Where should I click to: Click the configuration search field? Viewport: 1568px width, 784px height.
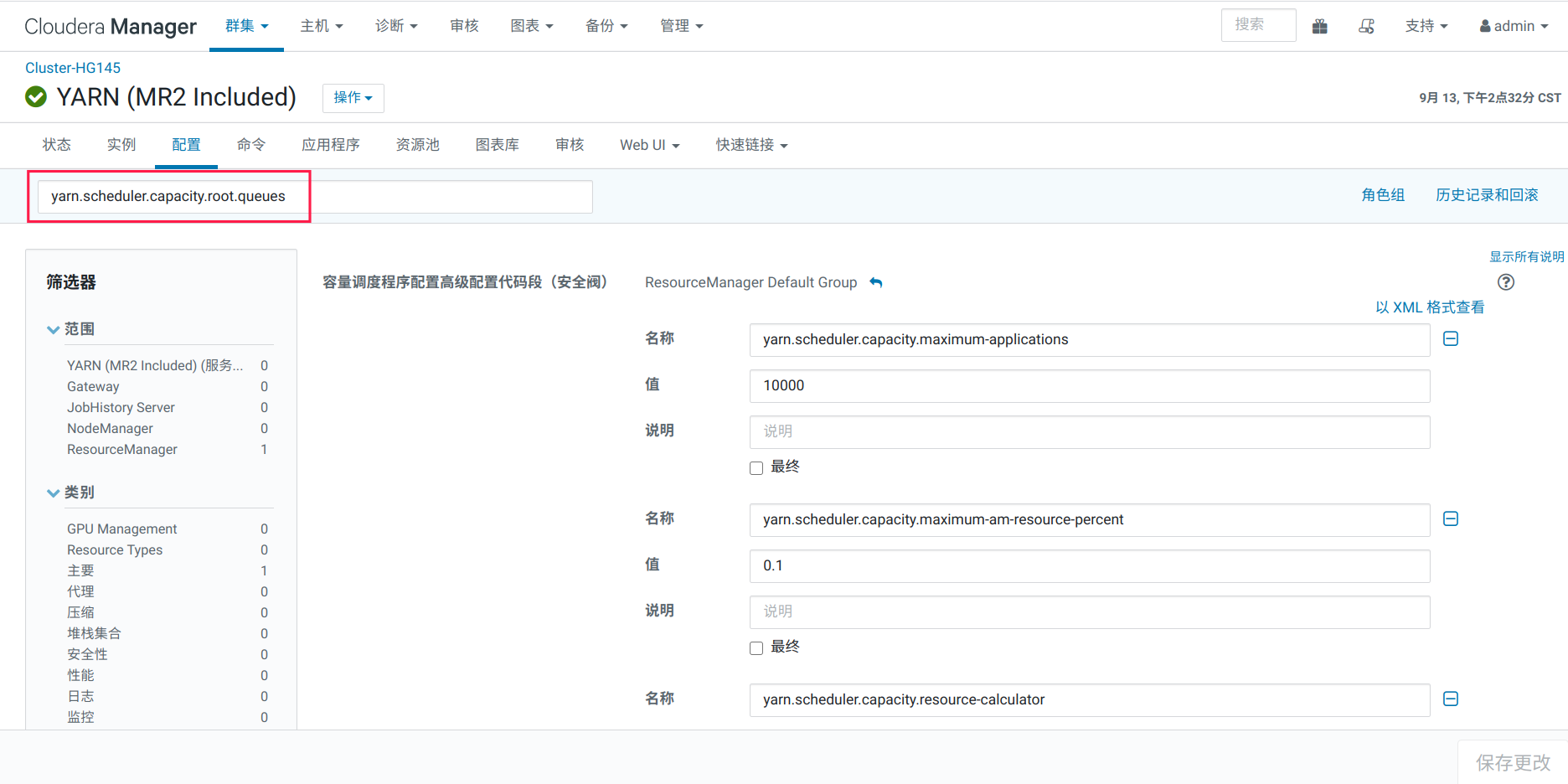(x=315, y=197)
